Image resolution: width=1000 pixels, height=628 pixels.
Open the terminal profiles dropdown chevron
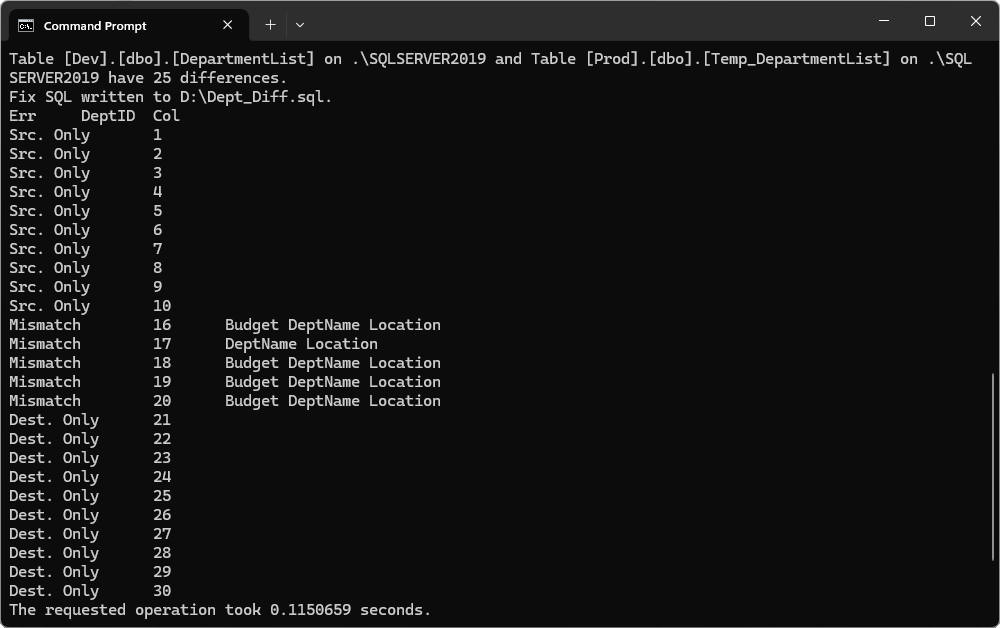[x=300, y=24]
